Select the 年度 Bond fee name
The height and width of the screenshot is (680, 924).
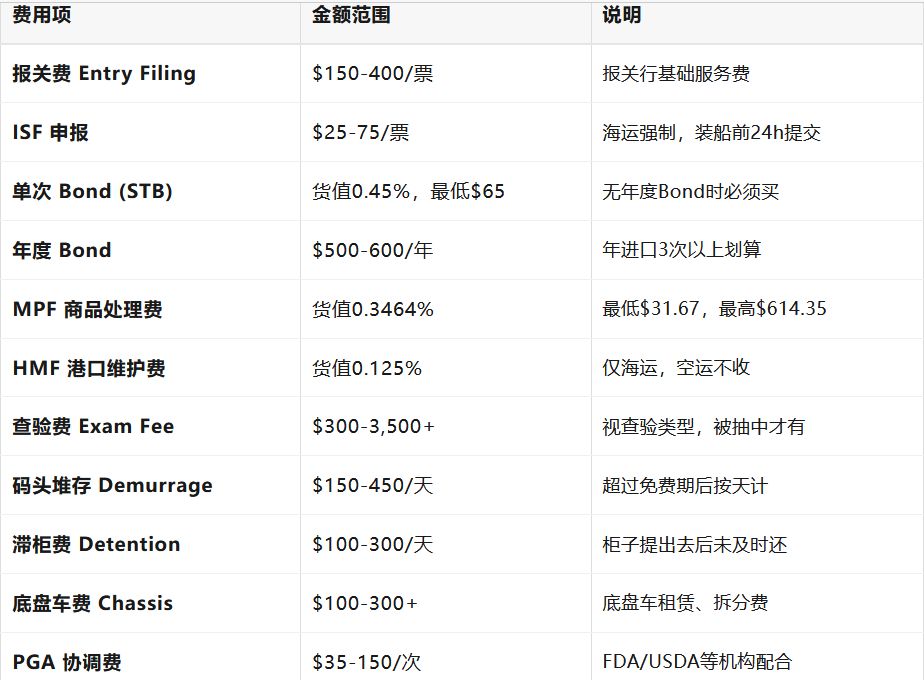click(x=62, y=251)
